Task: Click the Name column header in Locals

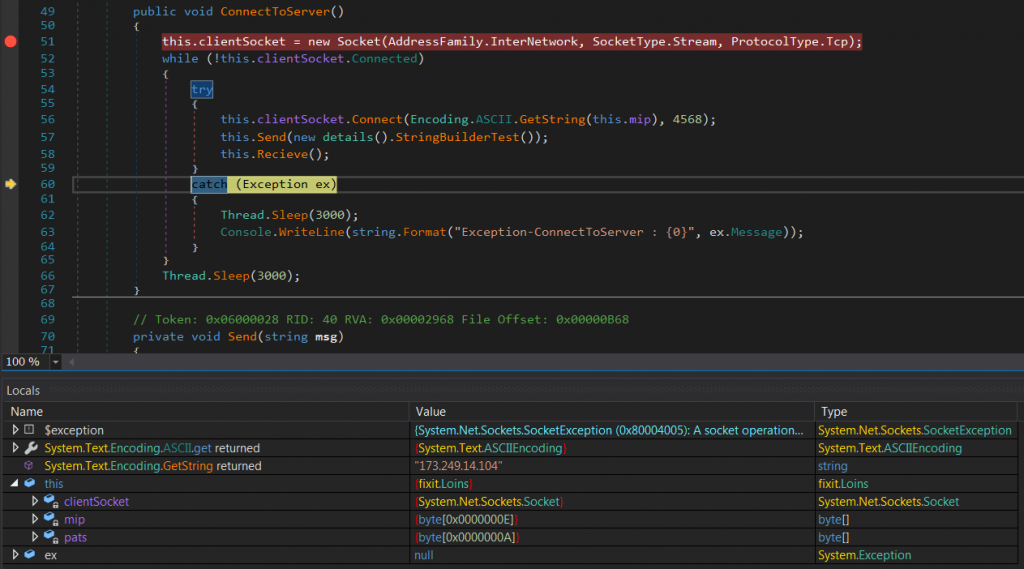Action: (27, 411)
